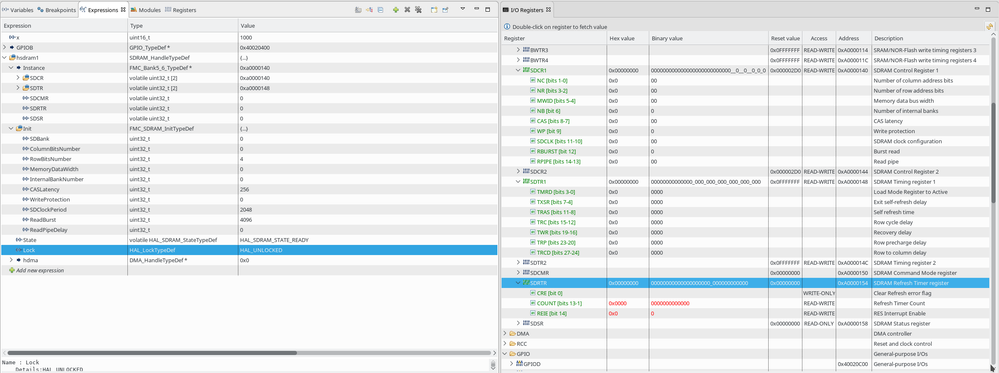Viewport: 999px width, 373px height.
Task: Select the CASLatency expression row
Action: 248,189
